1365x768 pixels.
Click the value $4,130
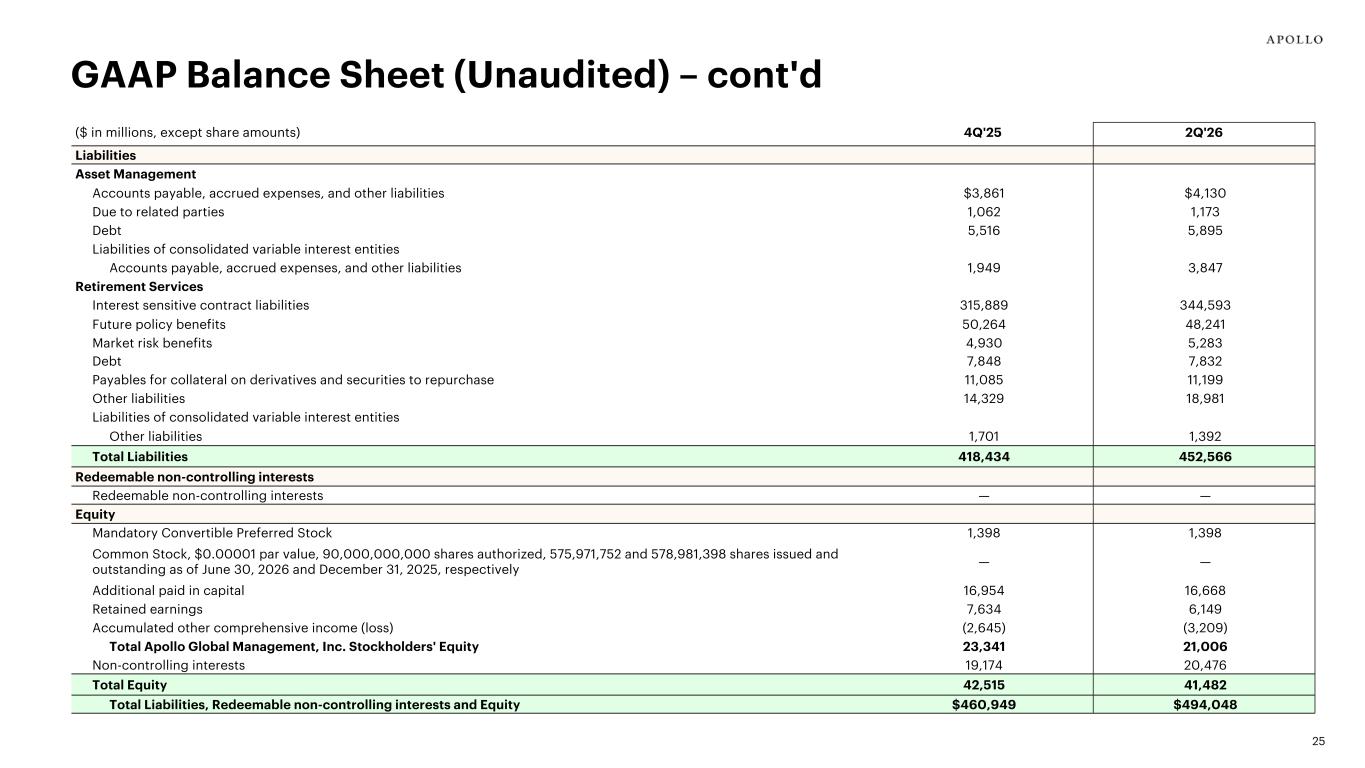[x=1204, y=193]
